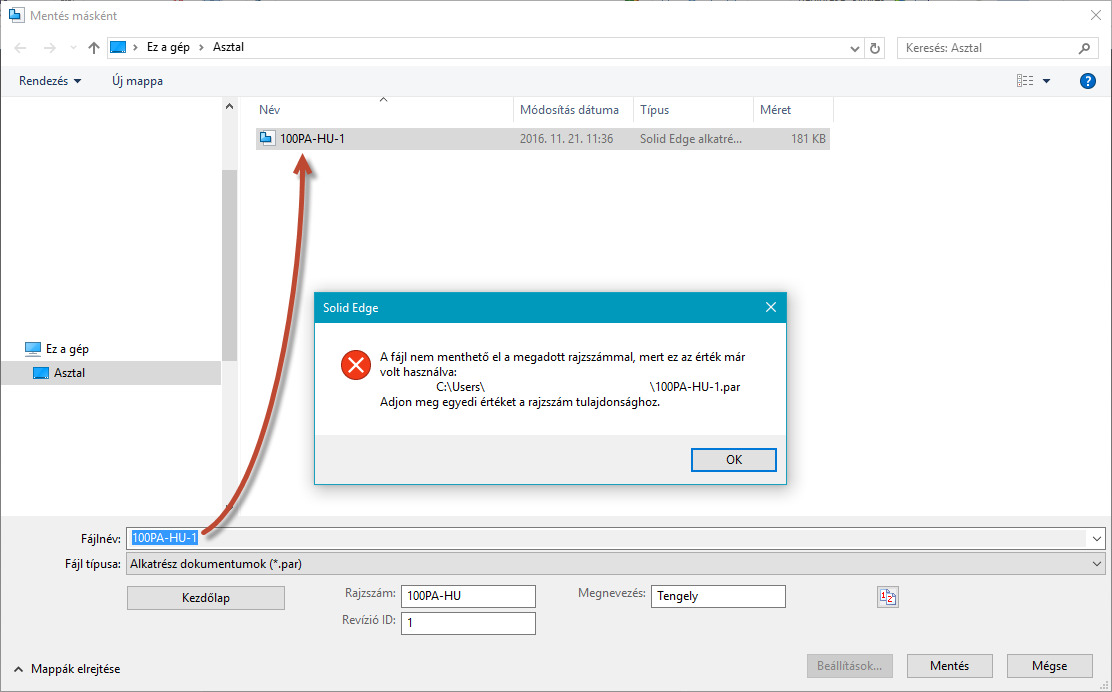Sort by the Méret column header
Image resolution: width=1112 pixels, height=692 pixels.
[x=793, y=110]
